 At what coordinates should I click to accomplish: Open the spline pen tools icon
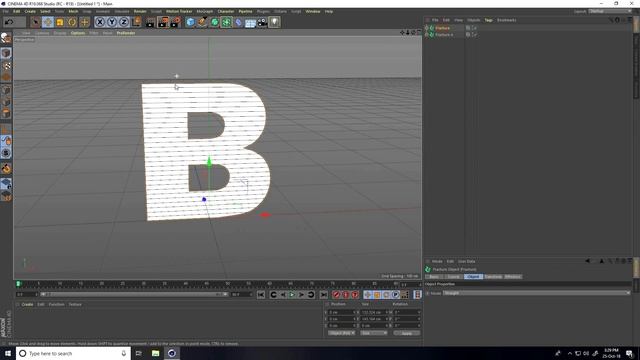202,22
